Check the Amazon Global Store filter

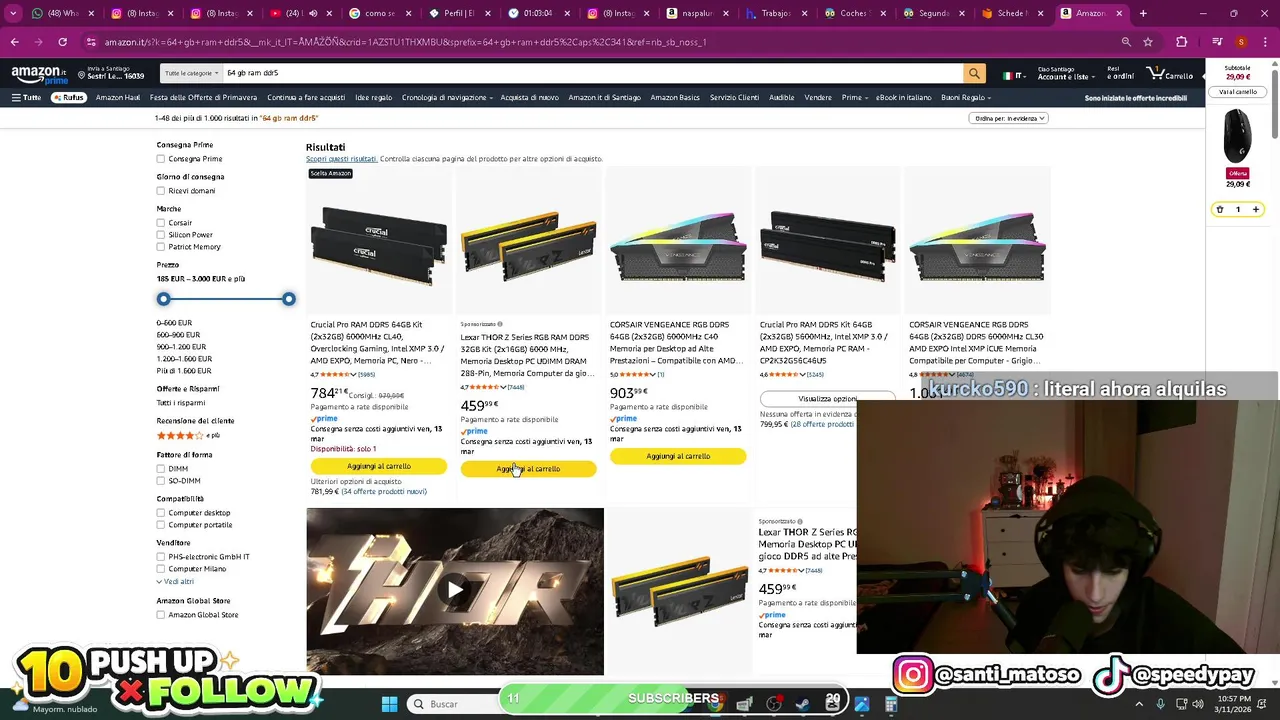tap(160, 615)
